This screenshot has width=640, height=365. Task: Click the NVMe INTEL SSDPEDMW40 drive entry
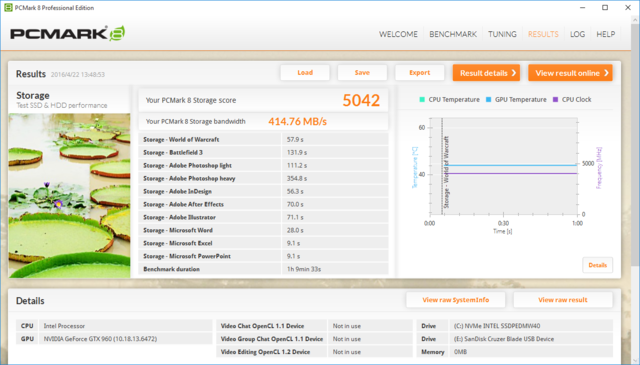click(x=497, y=326)
